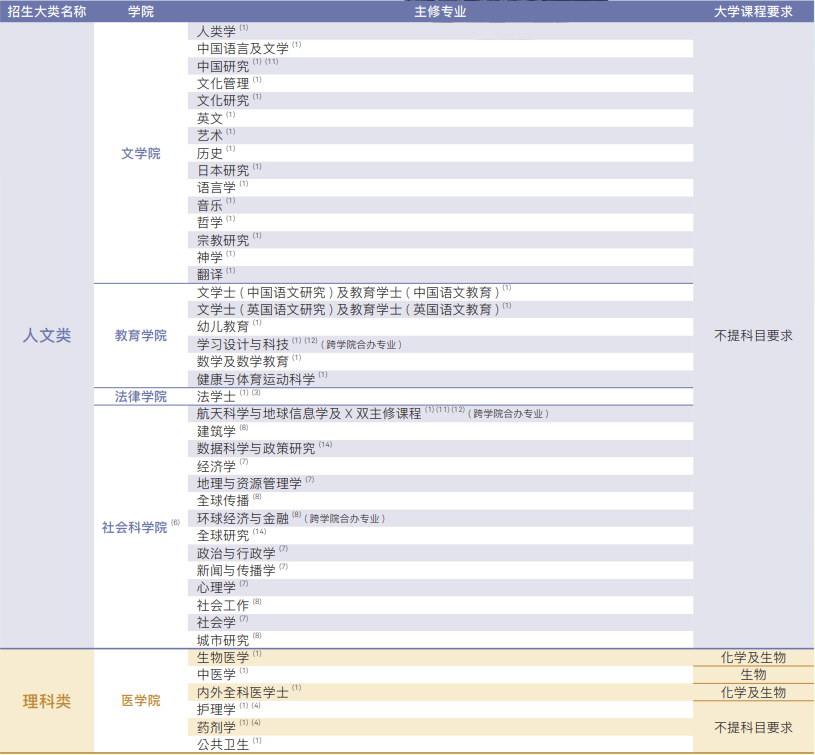Select the 文学院 cell
This screenshot has height=755, width=815.
point(139,153)
